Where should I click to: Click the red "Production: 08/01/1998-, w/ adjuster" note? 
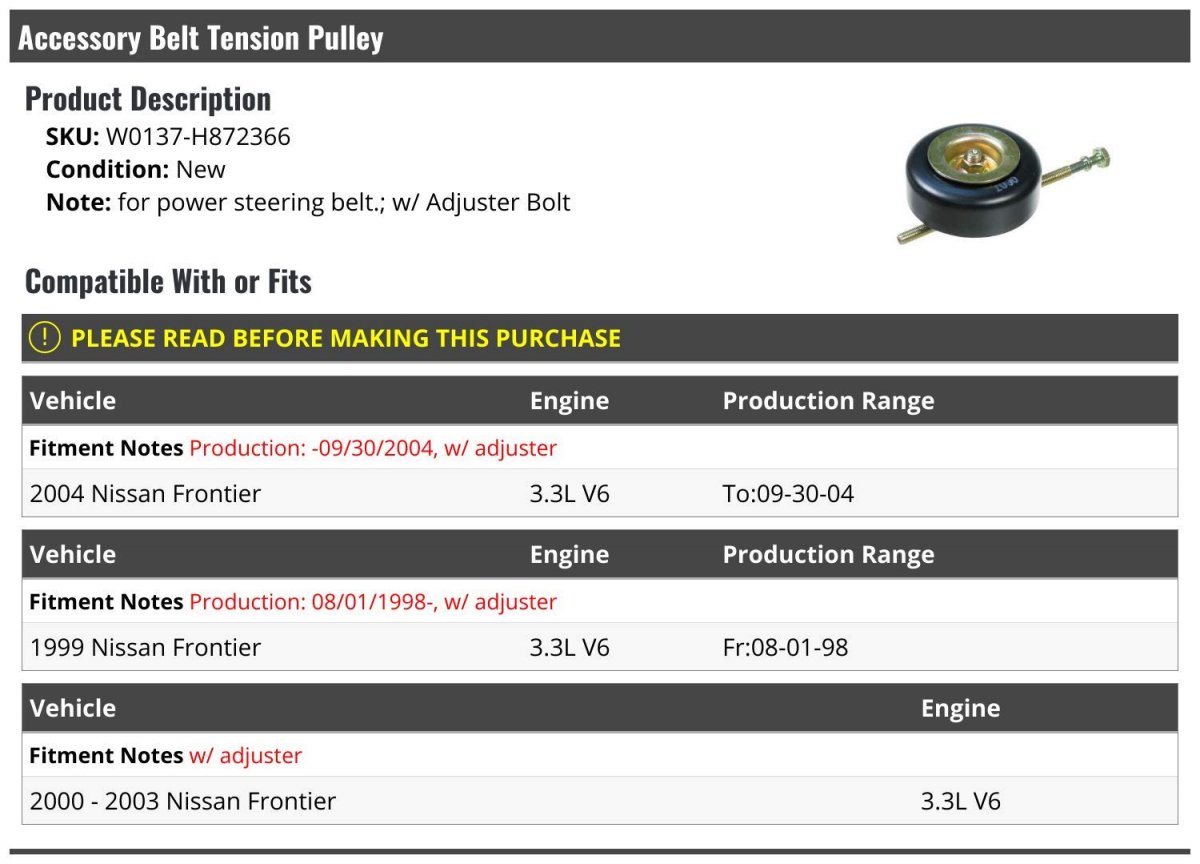coord(373,602)
